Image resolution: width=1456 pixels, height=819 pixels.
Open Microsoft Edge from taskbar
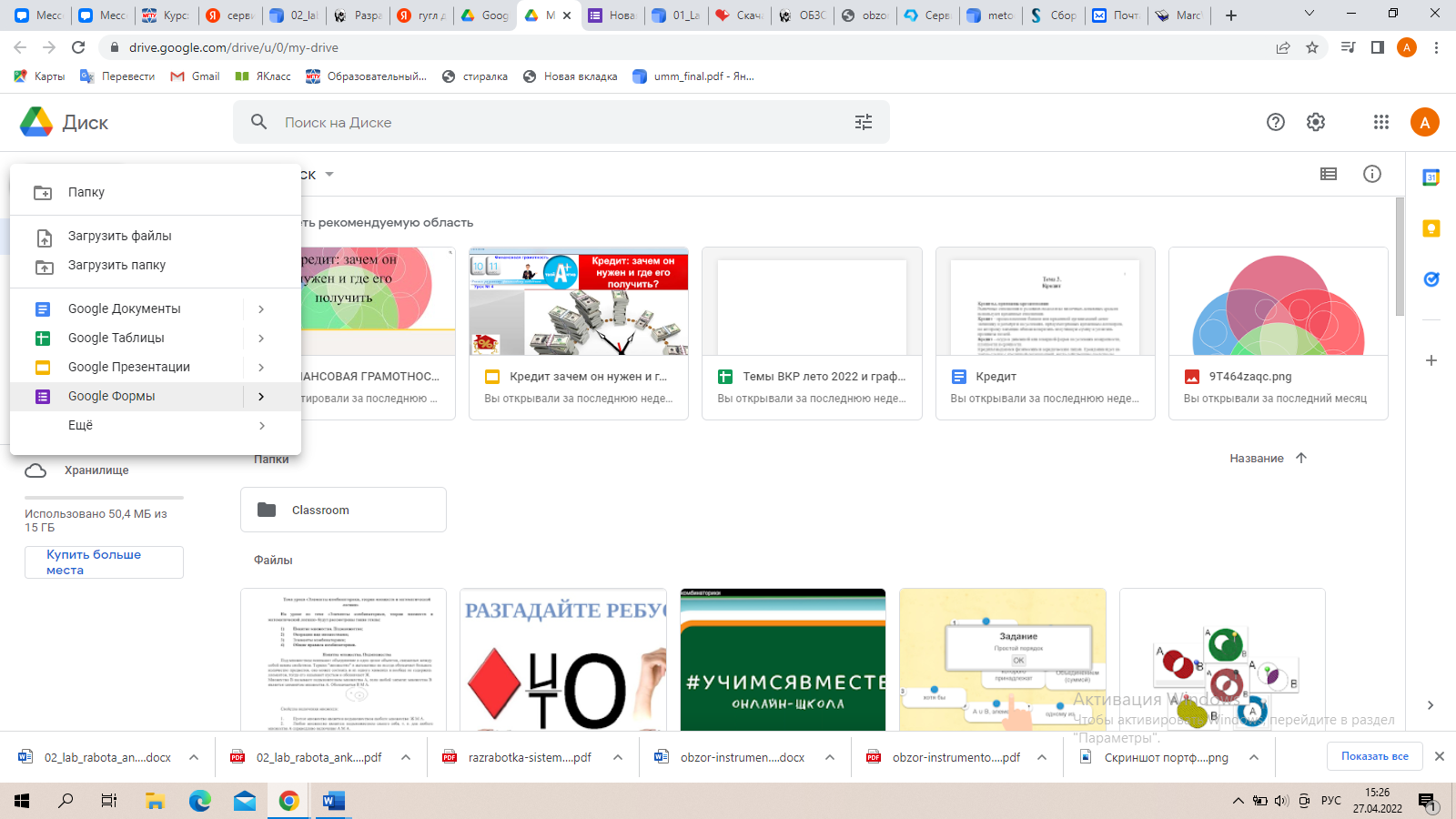tap(199, 801)
